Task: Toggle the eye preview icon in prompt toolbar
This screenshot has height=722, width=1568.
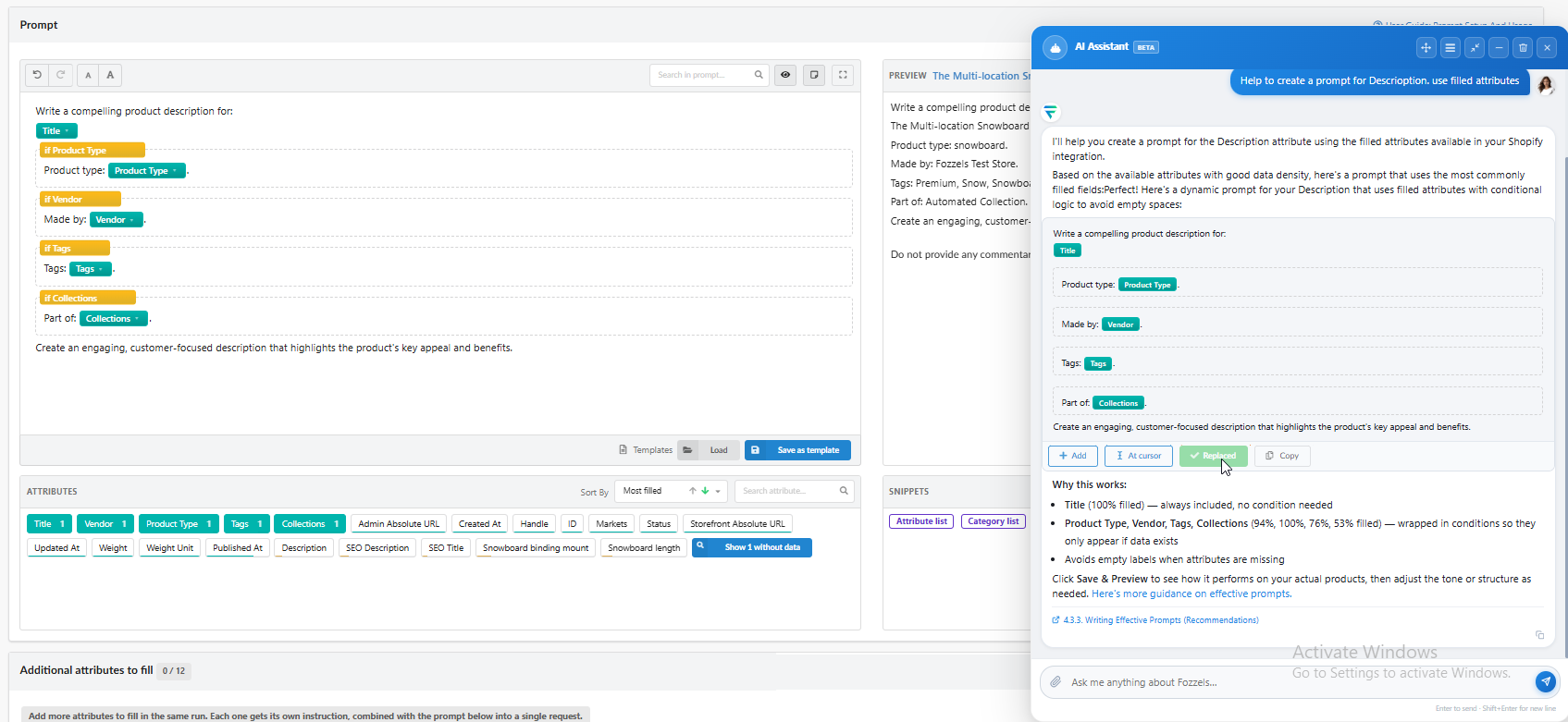Action: tap(785, 75)
